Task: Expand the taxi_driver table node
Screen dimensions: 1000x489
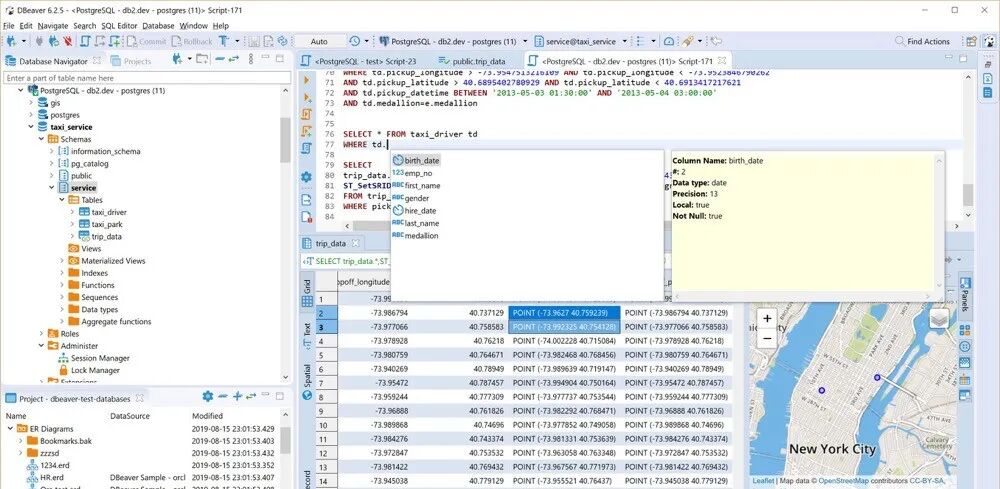Action: point(72,212)
